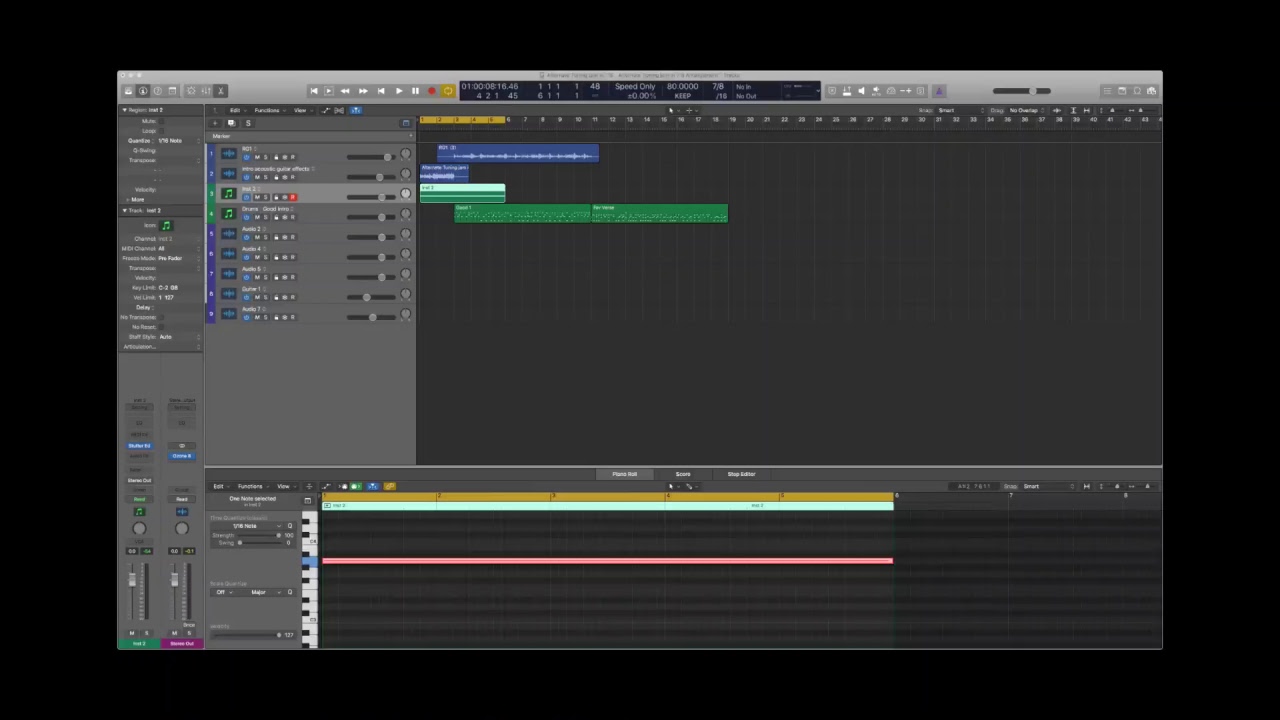This screenshot has width=1280, height=720.
Task: Go to beginning of project
Action: click(313, 91)
